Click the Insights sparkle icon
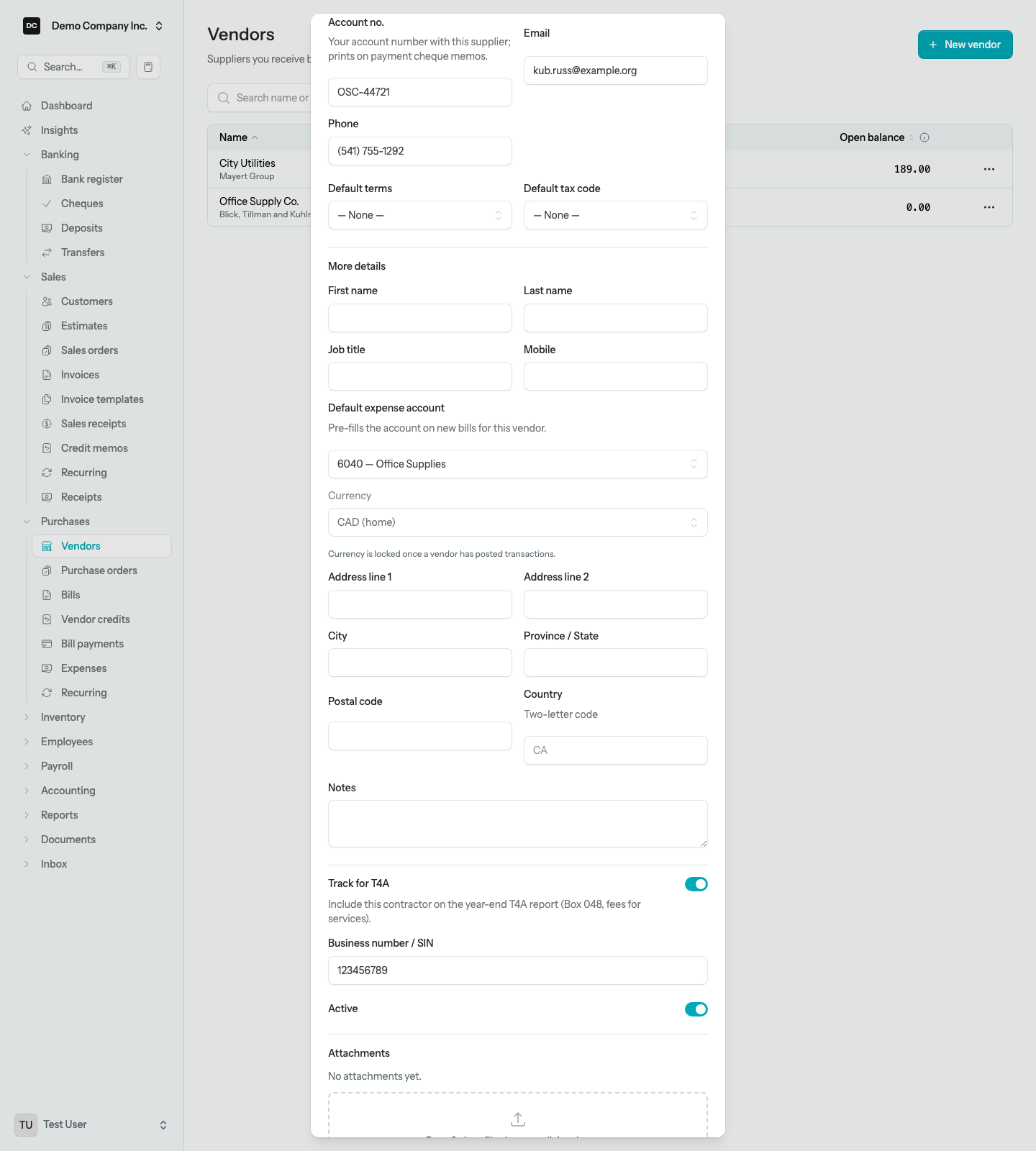 pyautogui.click(x=27, y=130)
